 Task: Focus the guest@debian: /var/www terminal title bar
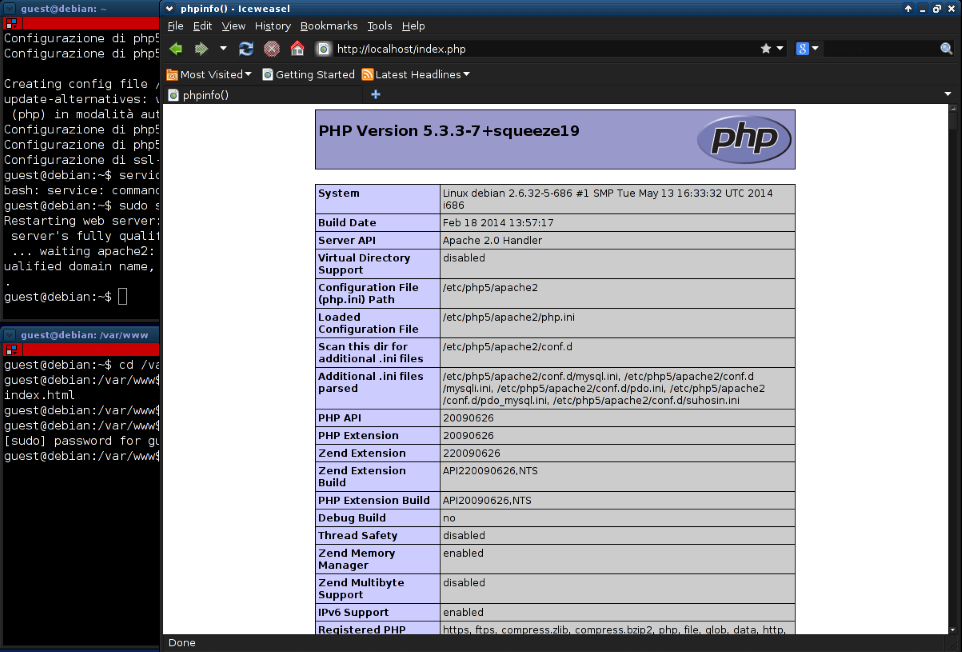point(80,335)
